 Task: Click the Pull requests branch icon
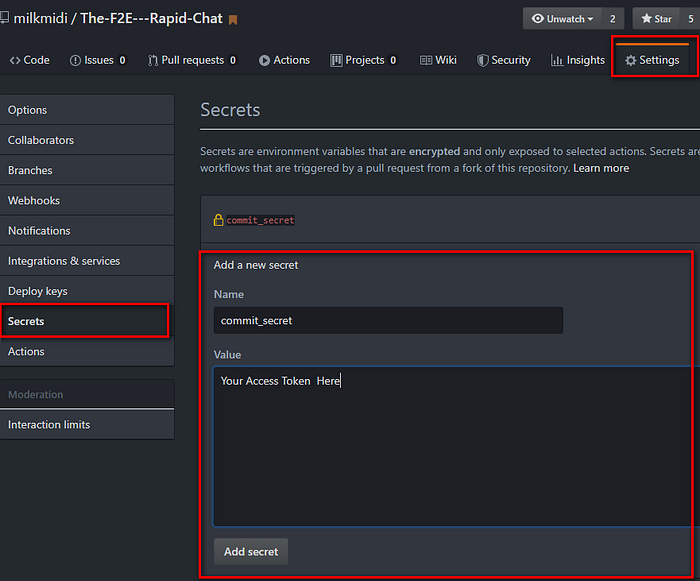(x=153, y=60)
